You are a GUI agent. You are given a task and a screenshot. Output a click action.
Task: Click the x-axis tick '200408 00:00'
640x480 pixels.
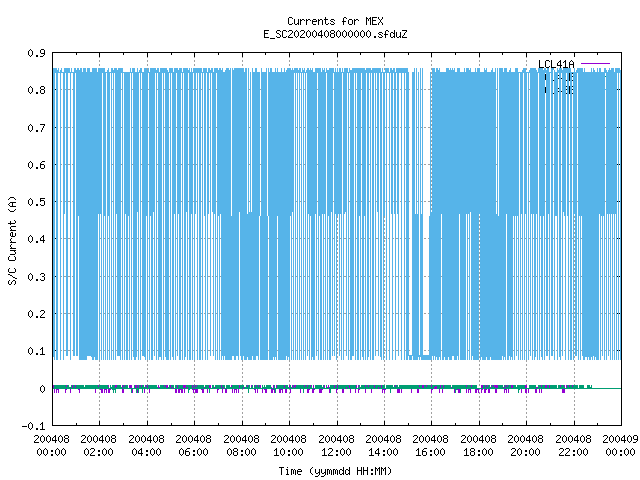click(51, 446)
